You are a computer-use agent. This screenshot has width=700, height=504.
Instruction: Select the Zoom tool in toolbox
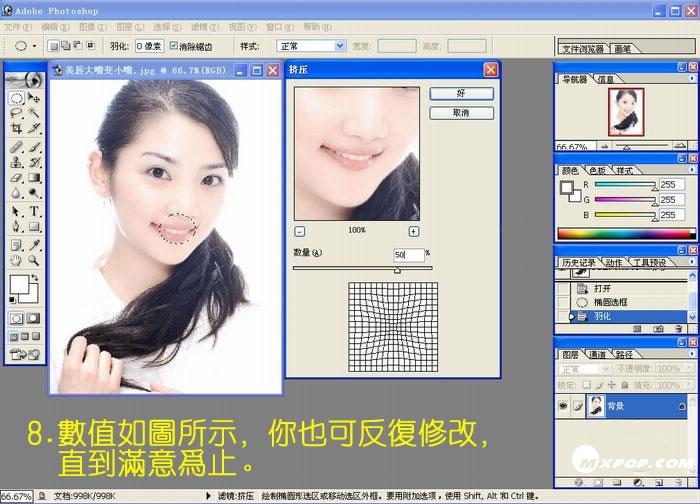coord(33,260)
